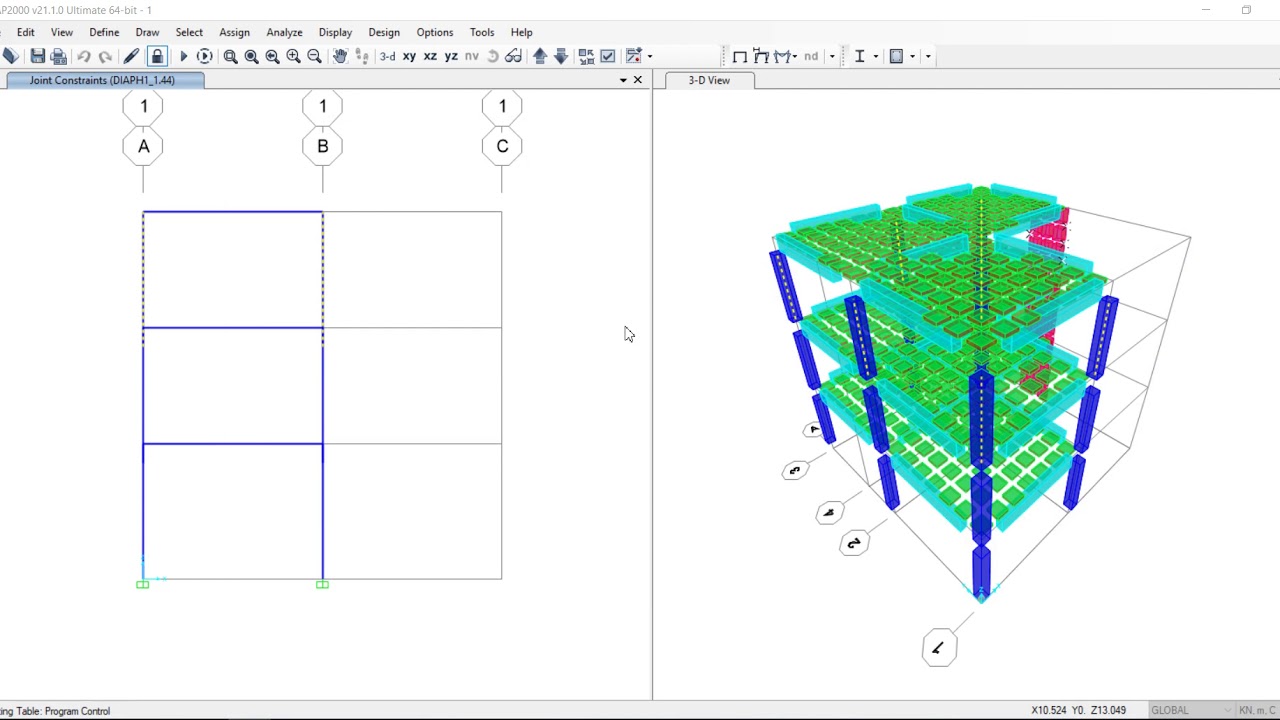Click the perspective toggle glasses icon
Image resolution: width=1280 pixels, height=720 pixels.
click(513, 56)
